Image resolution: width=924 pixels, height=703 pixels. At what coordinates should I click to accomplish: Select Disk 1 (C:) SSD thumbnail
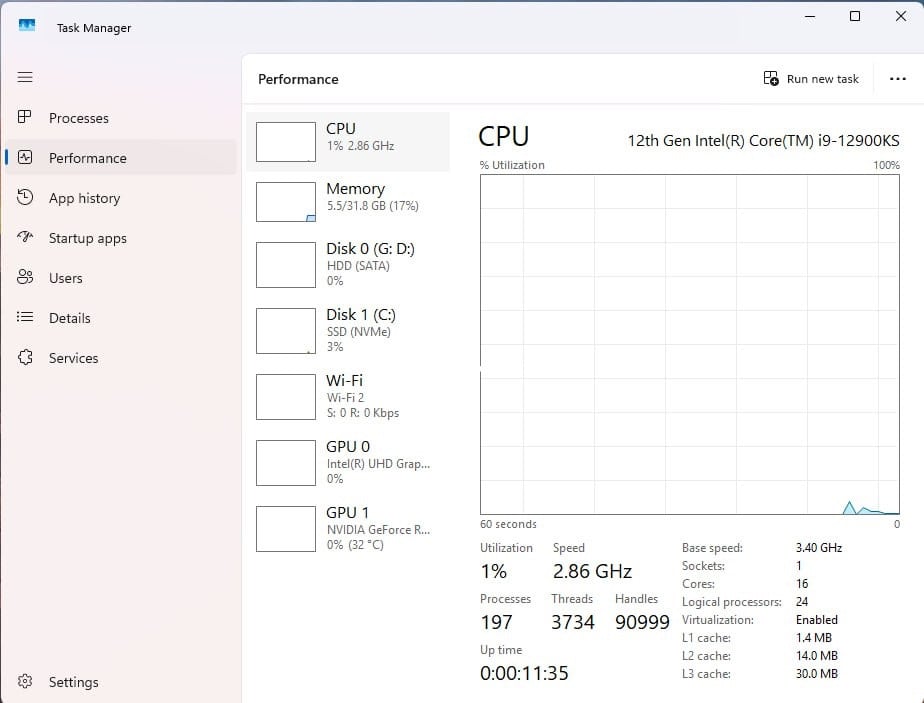pyautogui.click(x=286, y=331)
